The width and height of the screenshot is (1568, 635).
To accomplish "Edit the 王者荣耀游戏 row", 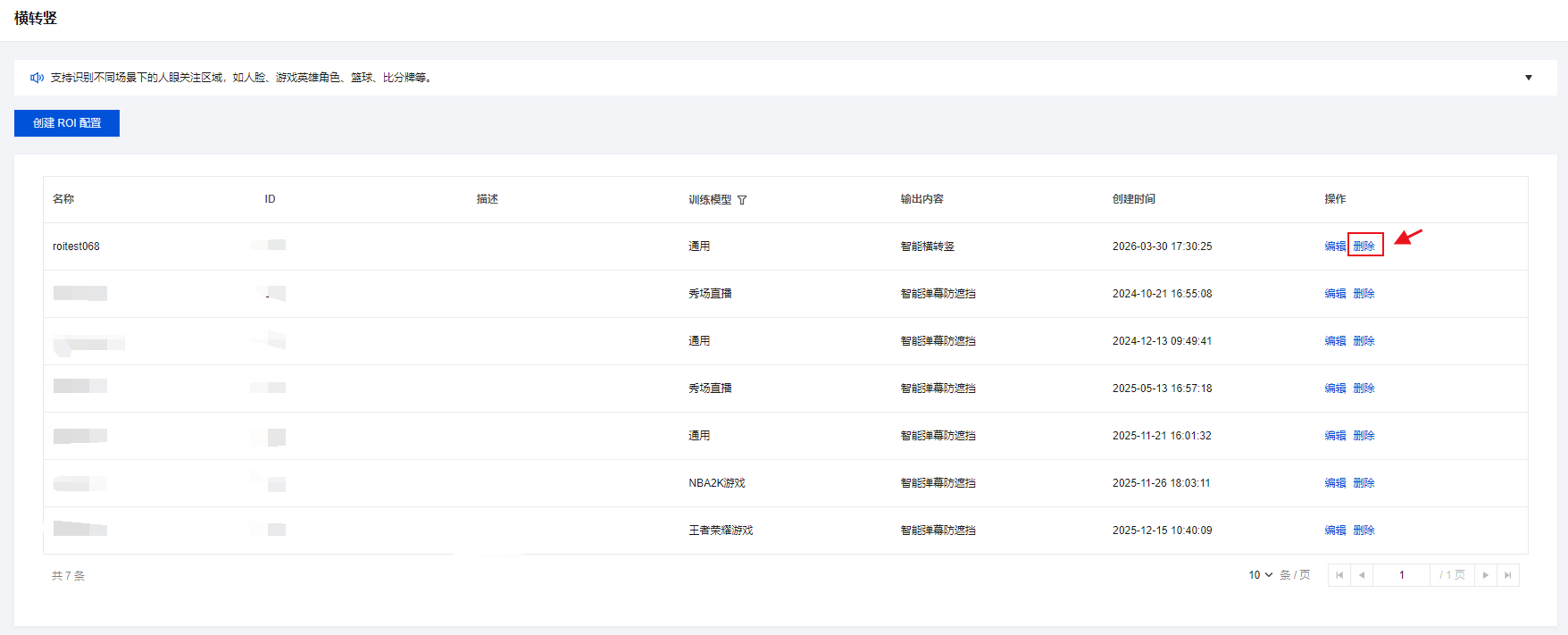I will [1335, 531].
